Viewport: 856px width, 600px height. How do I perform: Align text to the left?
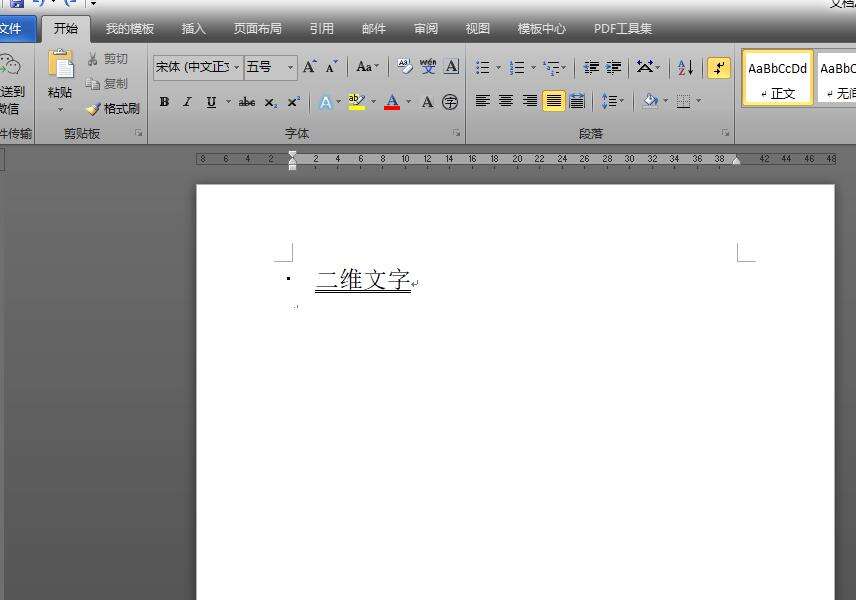tap(483, 101)
